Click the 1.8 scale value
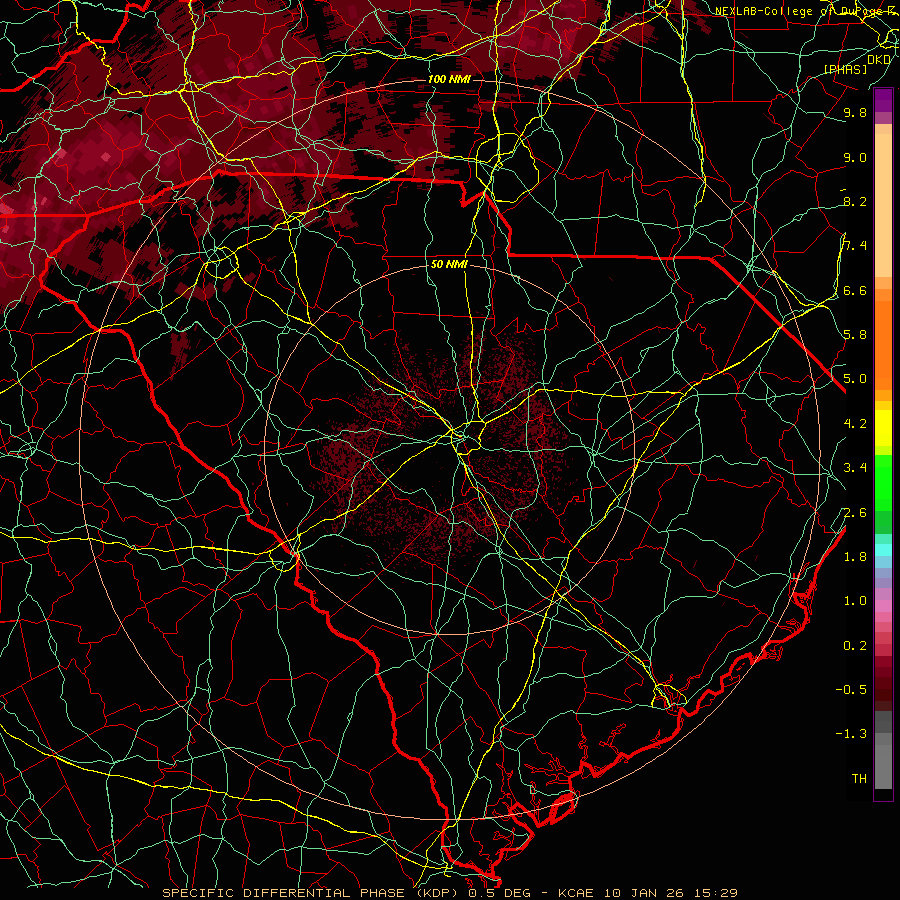This screenshot has width=900, height=900. coord(855,557)
